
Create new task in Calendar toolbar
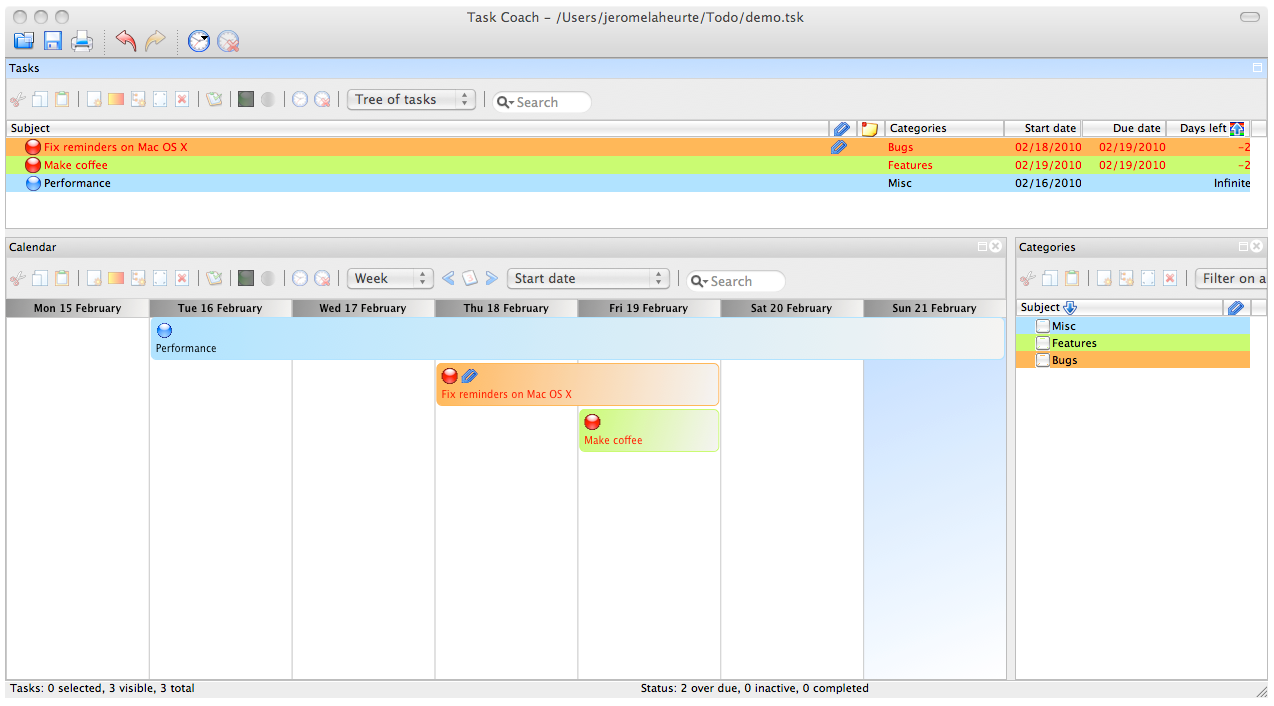[94, 279]
